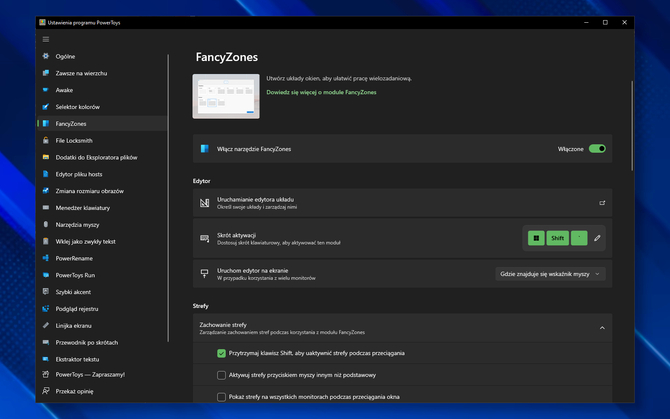Click the Szybki akcent icon

46,292
